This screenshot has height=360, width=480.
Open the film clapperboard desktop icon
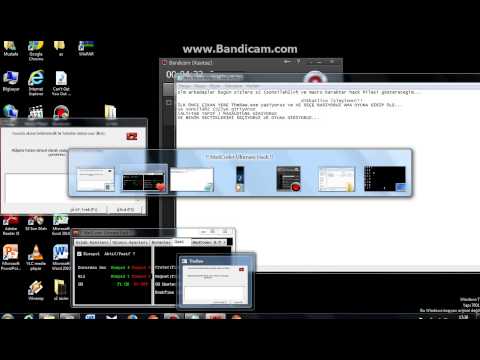click(36, 112)
